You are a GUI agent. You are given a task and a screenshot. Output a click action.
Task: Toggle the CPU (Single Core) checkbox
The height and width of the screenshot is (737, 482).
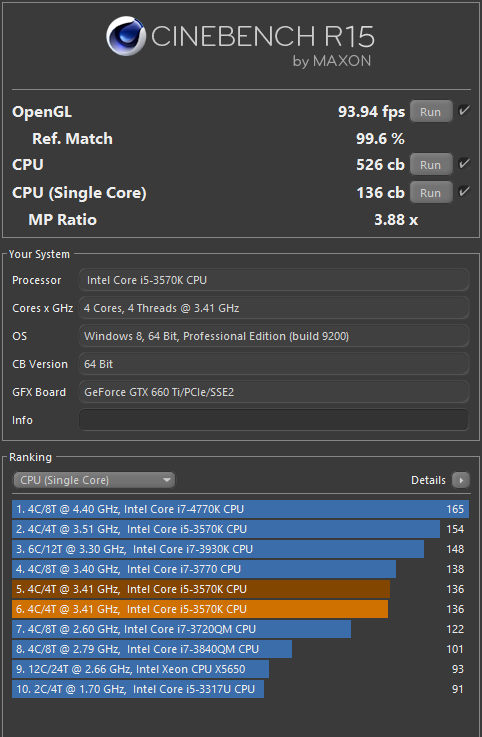pyautogui.click(x=464, y=192)
